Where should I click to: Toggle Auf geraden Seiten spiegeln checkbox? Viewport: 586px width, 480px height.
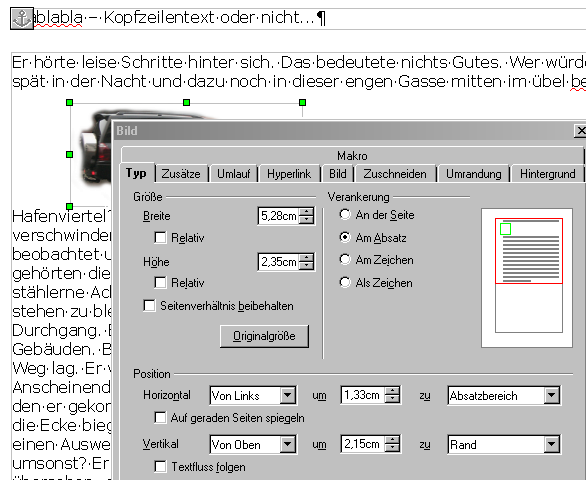(160, 418)
